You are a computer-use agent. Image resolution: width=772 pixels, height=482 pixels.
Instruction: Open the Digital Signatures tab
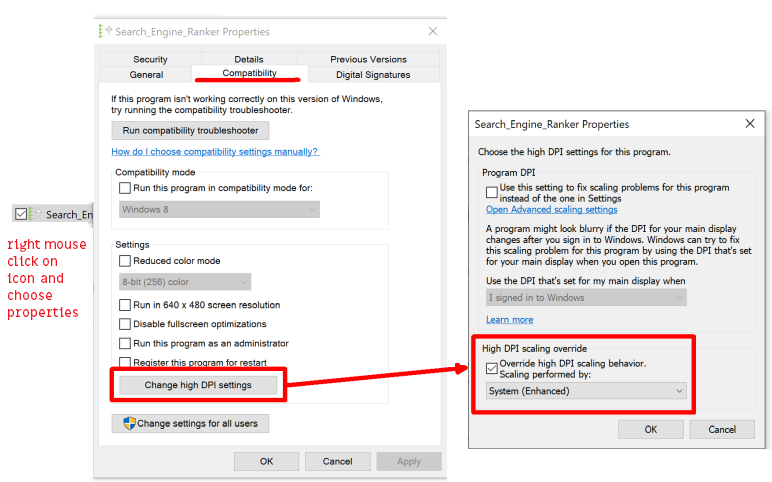(x=373, y=74)
